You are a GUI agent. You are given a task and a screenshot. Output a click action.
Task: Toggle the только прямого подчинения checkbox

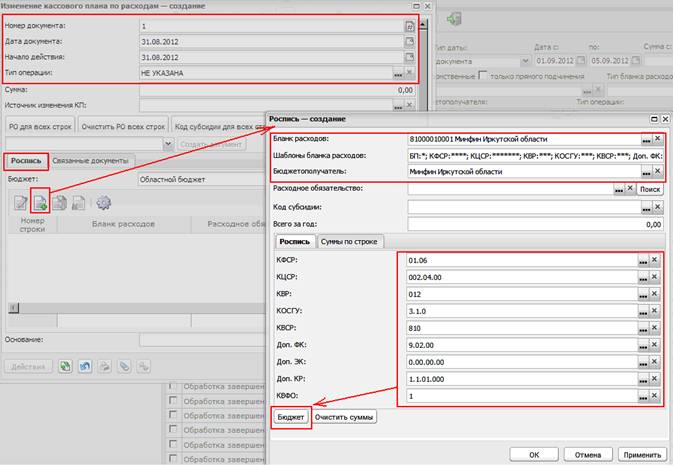click(482, 76)
